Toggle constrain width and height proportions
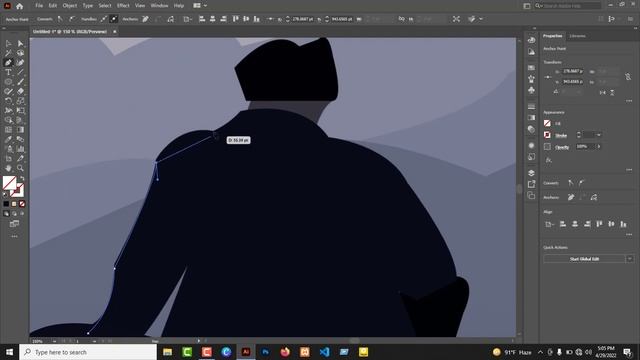 (628, 77)
